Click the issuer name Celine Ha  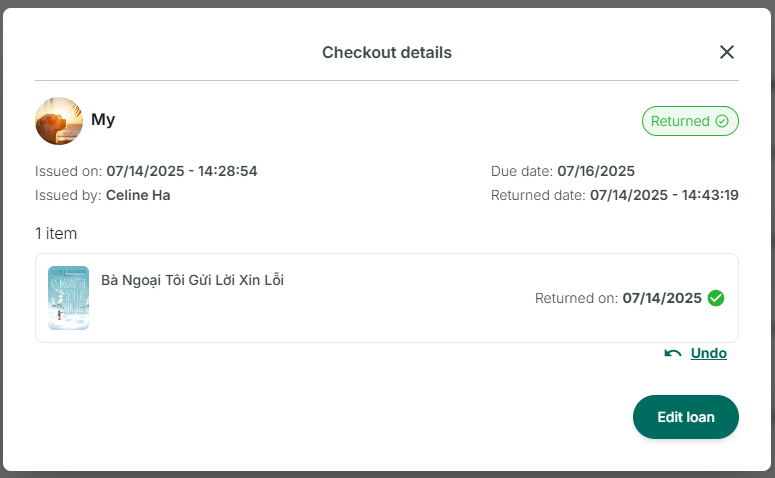(x=138, y=195)
